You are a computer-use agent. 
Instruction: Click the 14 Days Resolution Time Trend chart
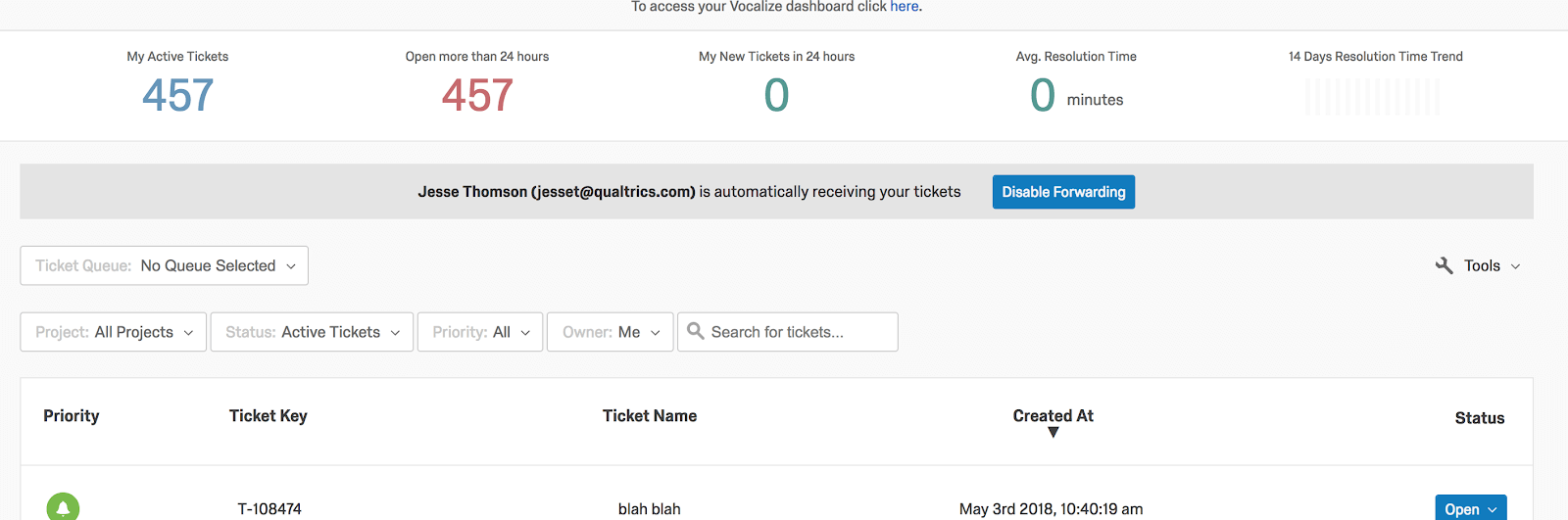pos(1373,97)
